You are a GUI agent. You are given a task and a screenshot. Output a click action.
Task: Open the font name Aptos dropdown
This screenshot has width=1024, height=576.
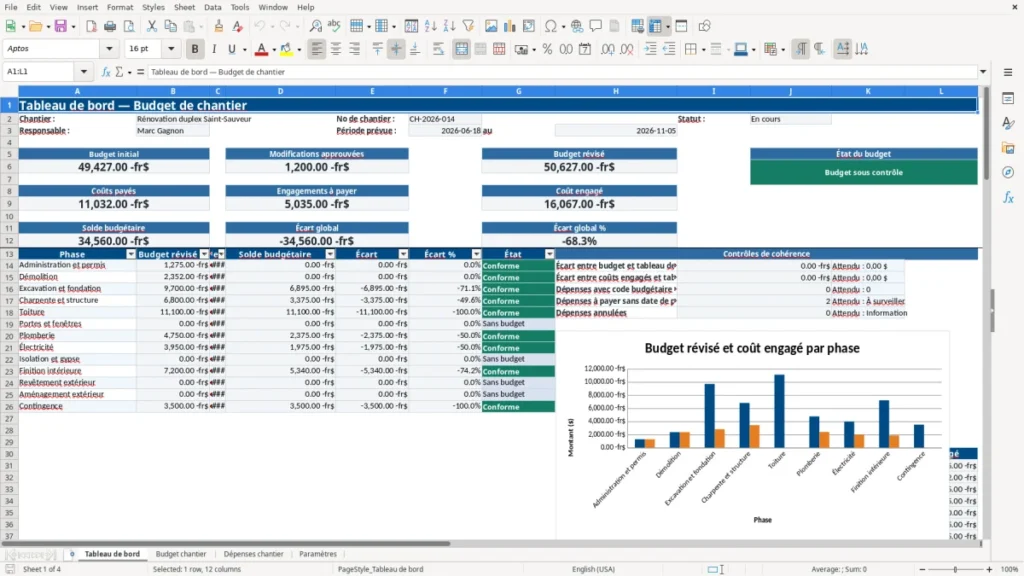point(109,49)
